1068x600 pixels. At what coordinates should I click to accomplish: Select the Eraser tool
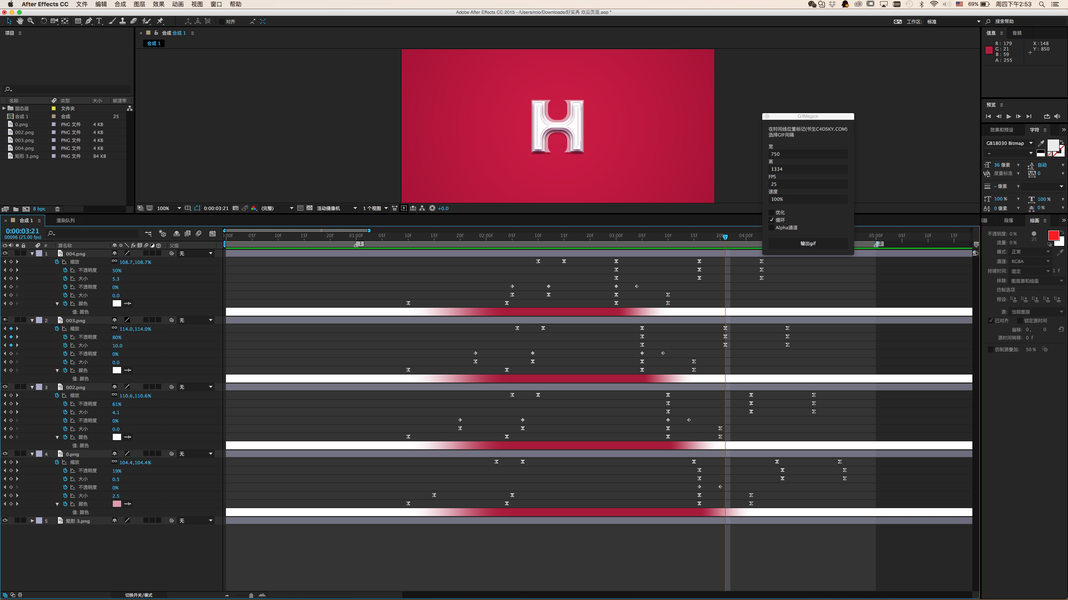tap(134, 21)
